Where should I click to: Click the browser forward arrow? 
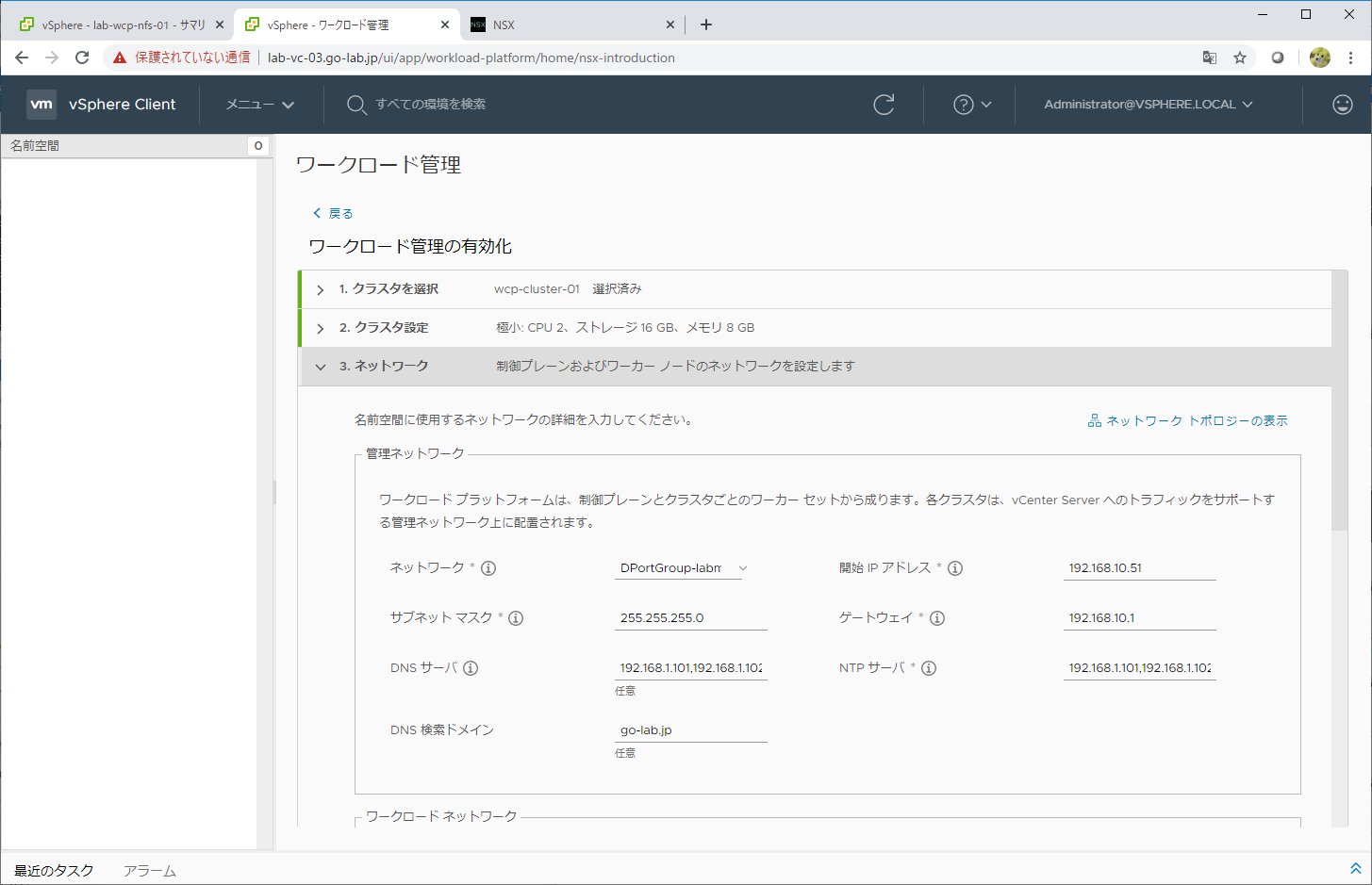52,57
